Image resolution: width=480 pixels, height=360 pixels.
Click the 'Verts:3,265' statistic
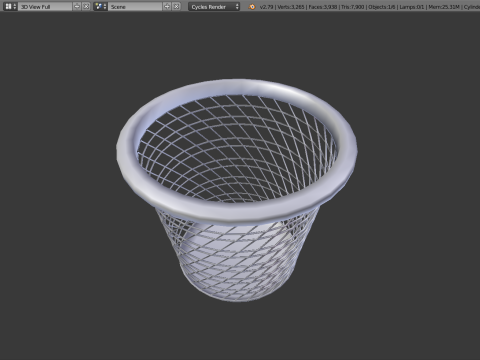pos(291,7)
